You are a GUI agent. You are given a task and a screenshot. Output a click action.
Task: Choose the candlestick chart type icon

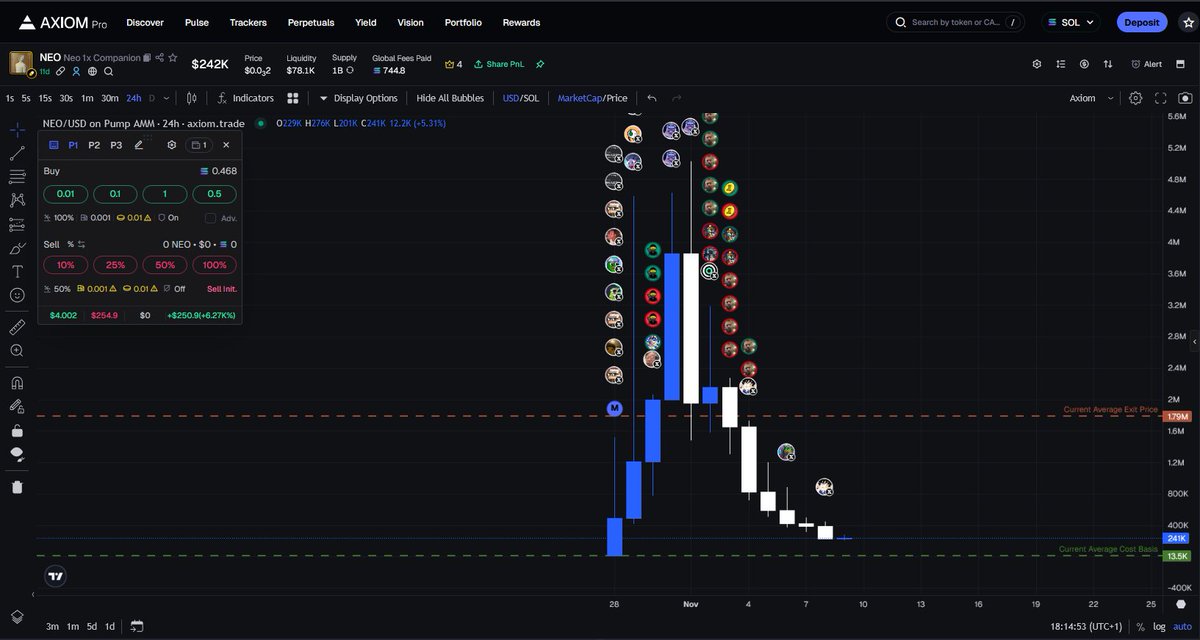pyautogui.click(x=190, y=98)
